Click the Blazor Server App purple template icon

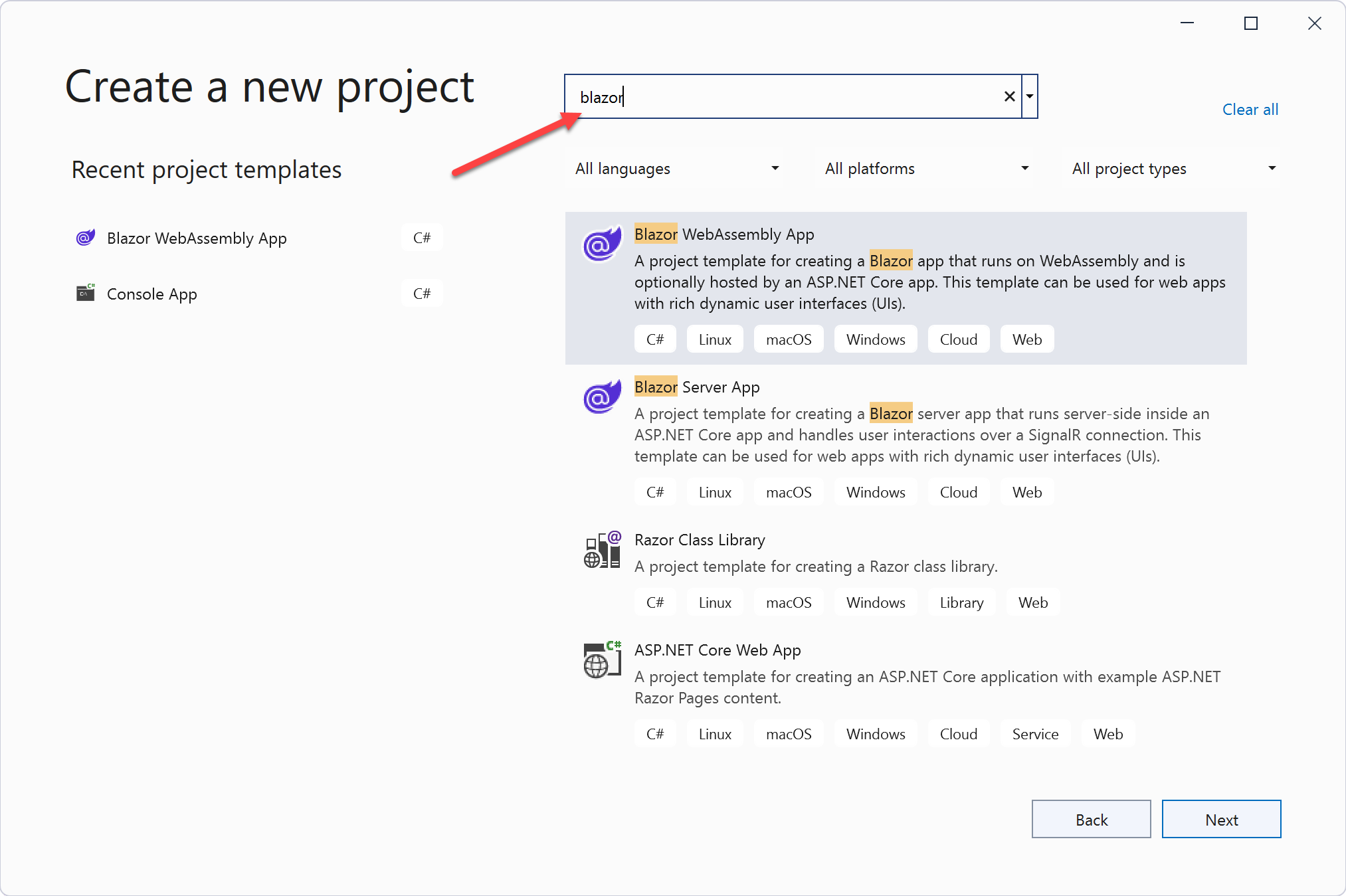click(601, 397)
